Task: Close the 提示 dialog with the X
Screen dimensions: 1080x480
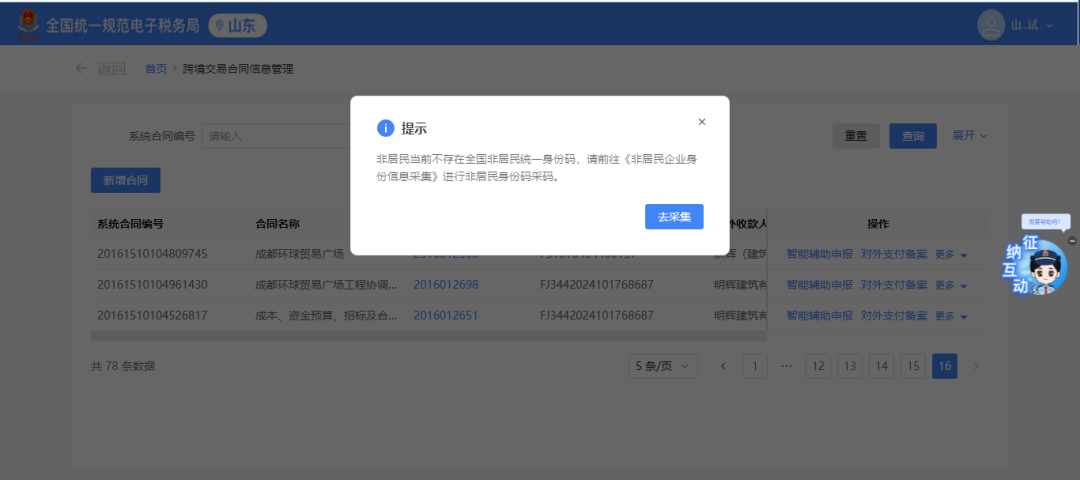Action: 702,122
